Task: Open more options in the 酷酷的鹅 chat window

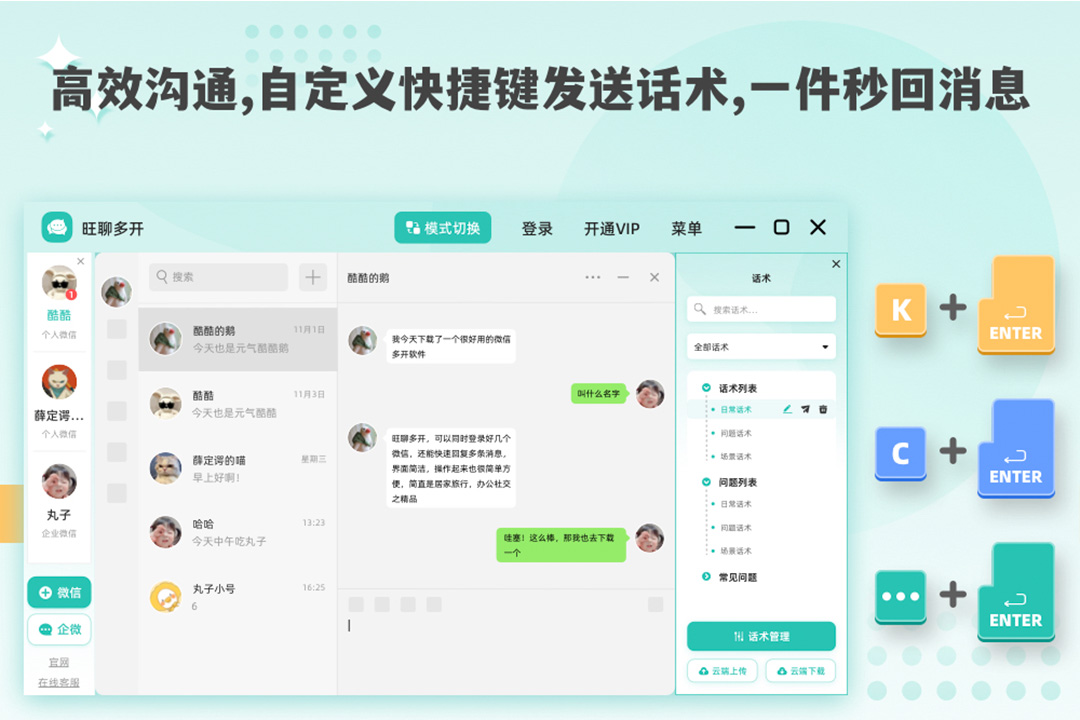Action: point(593,277)
